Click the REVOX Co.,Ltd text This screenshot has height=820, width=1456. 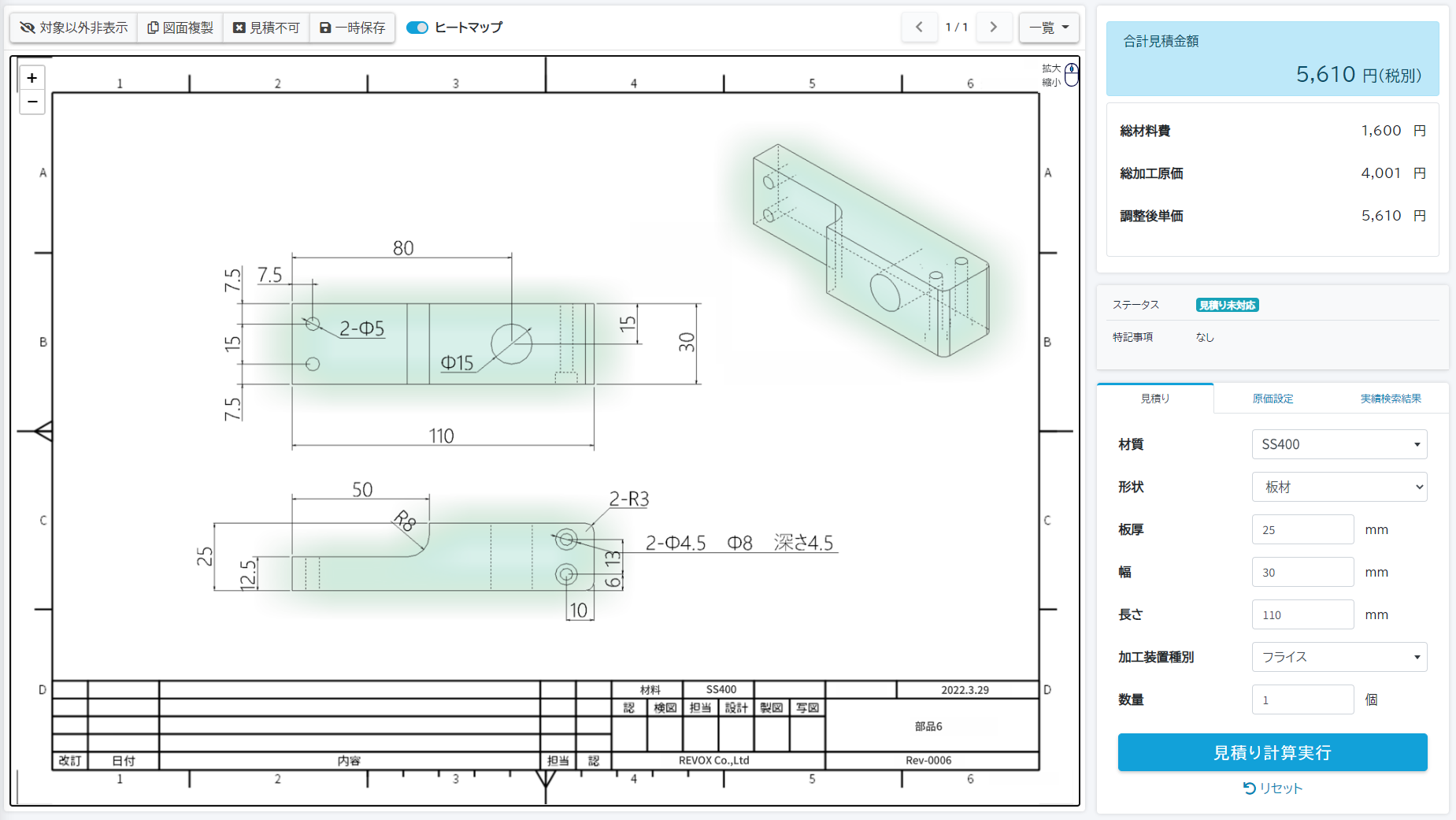[x=714, y=761]
